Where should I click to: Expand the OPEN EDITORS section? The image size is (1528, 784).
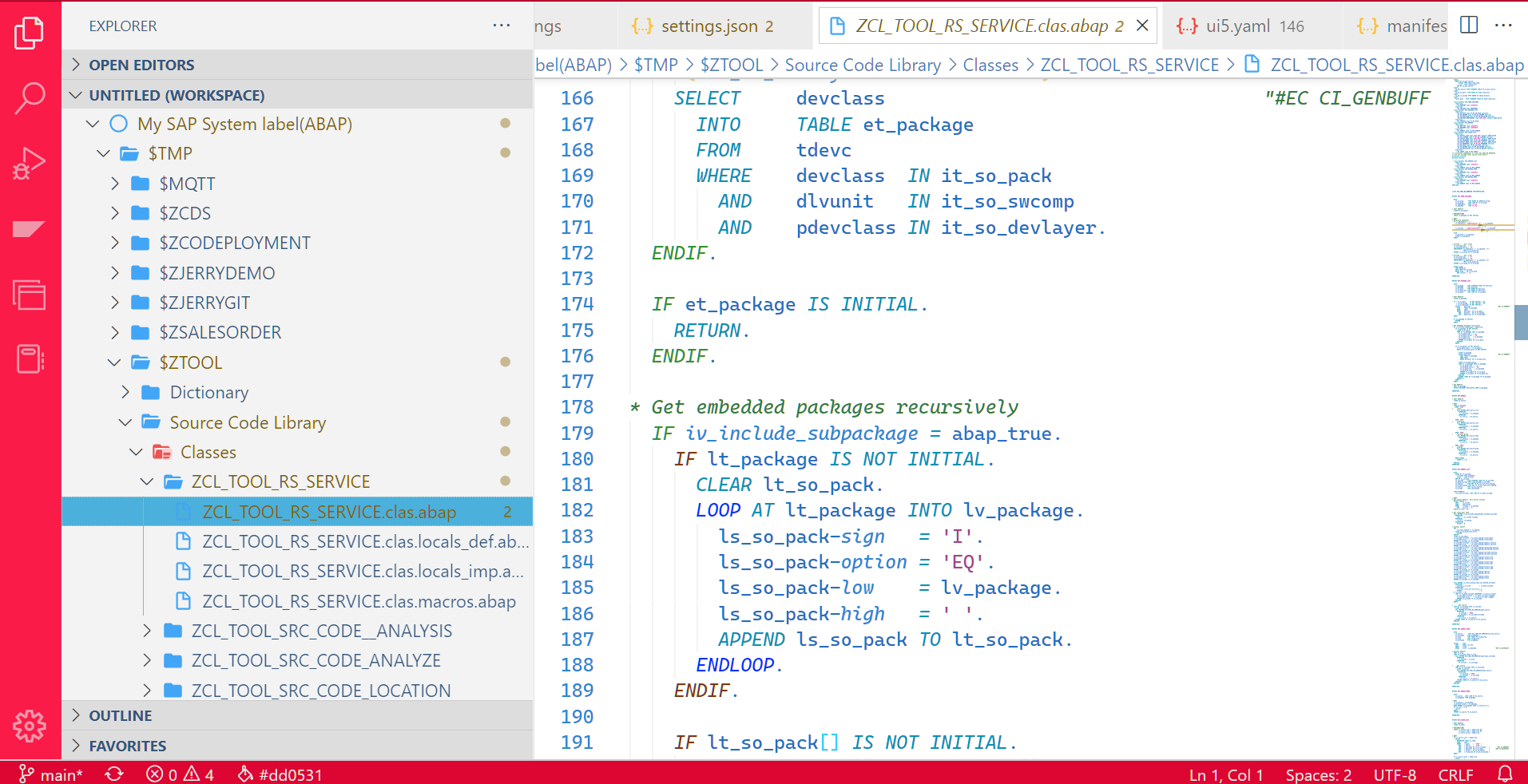(297, 65)
